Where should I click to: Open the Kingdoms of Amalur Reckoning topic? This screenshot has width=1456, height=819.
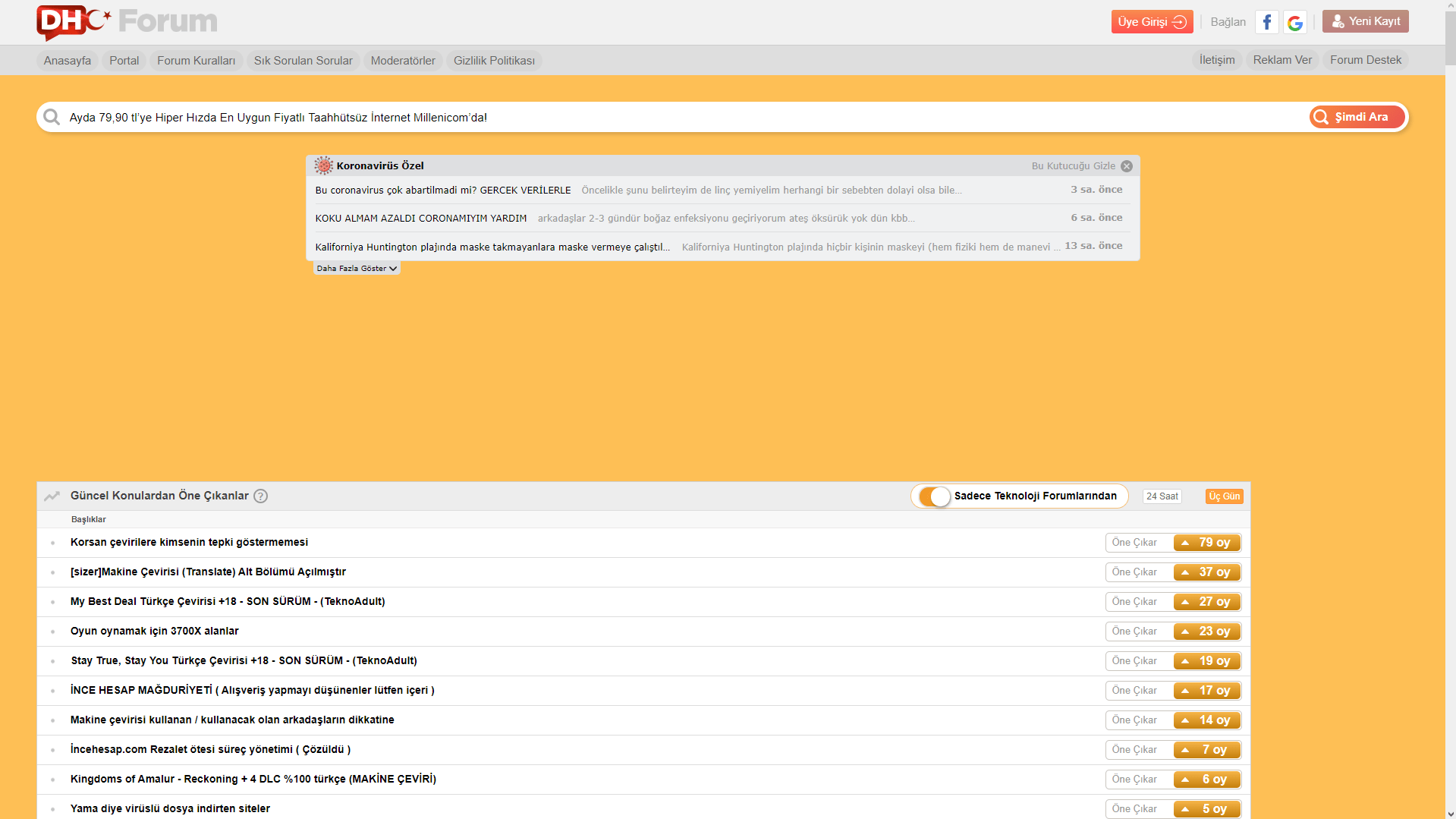pos(253,779)
